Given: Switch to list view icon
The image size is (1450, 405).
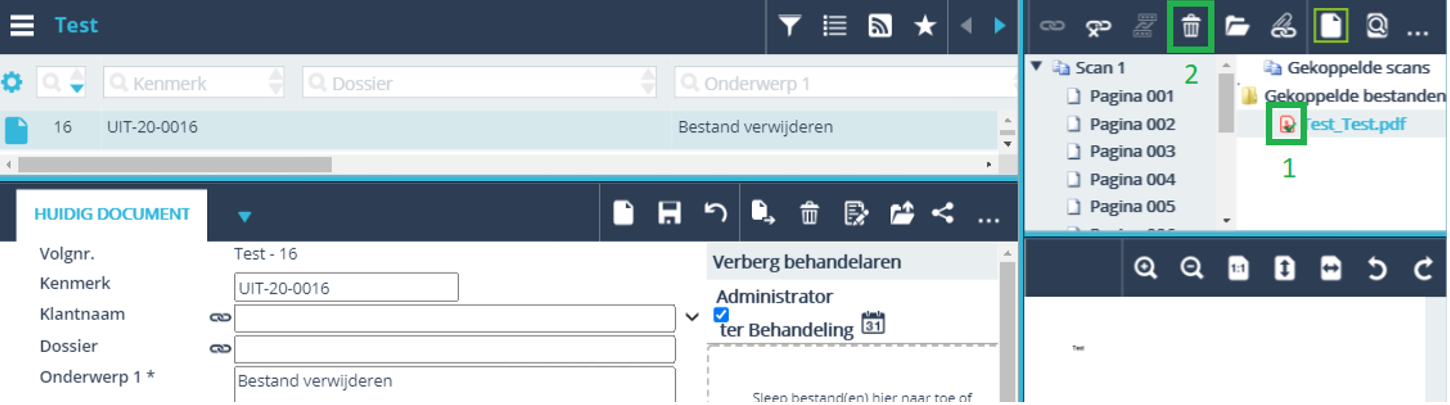Looking at the screenshot, I should [835, 26].
